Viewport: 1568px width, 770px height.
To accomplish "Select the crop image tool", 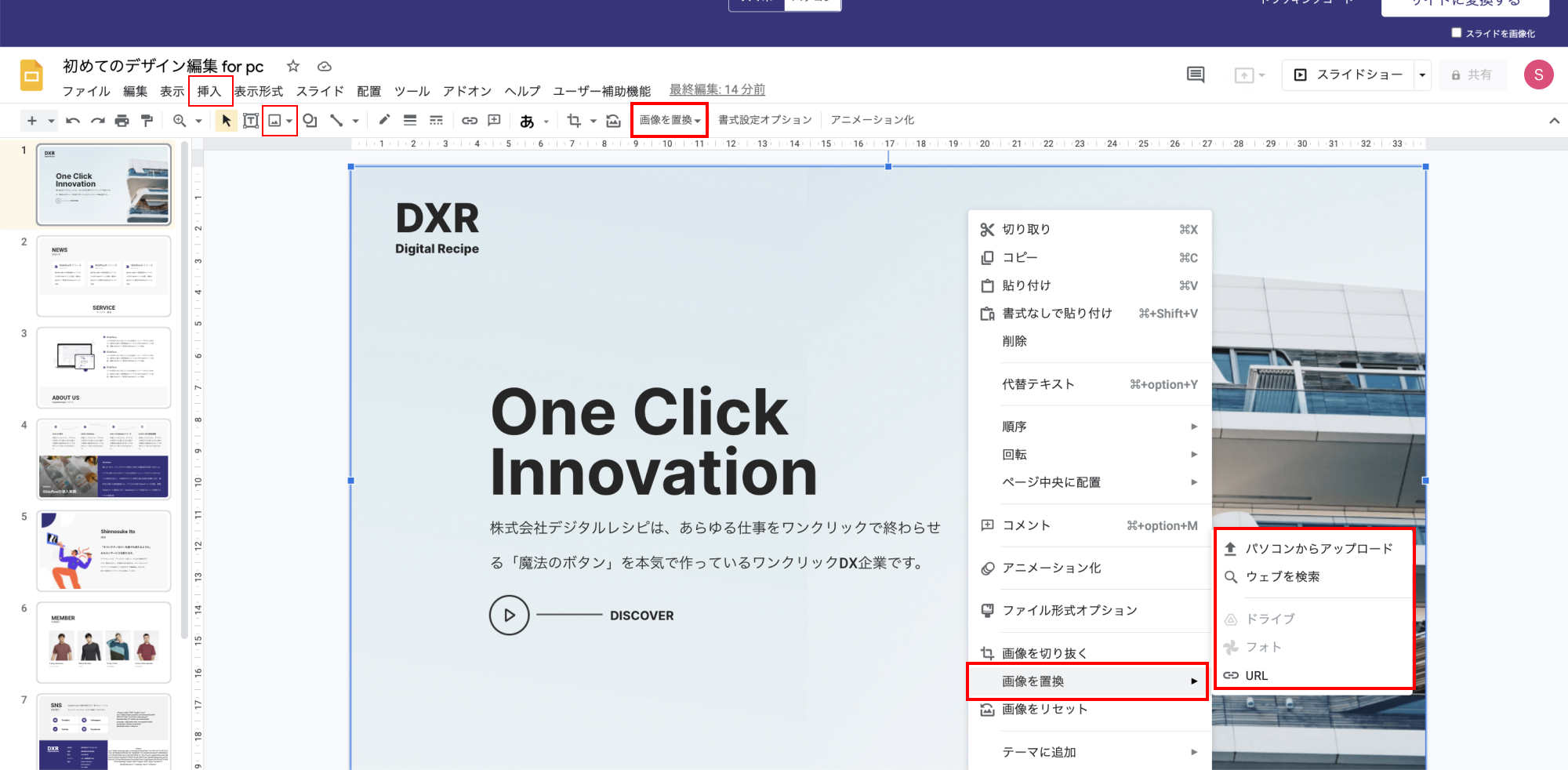I will 574,121.
